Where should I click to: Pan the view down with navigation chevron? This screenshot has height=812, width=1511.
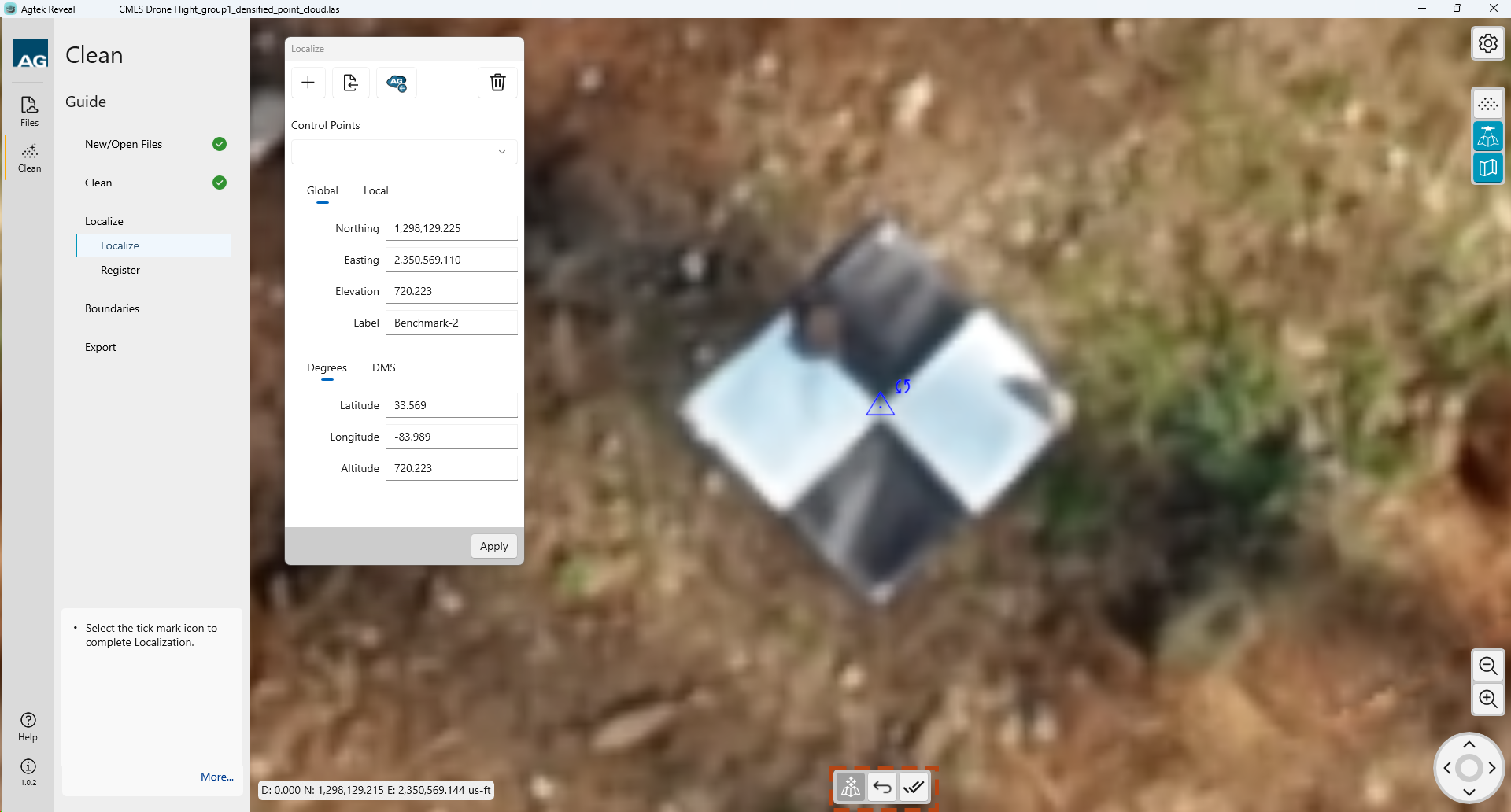click(x=1469, y=792)
